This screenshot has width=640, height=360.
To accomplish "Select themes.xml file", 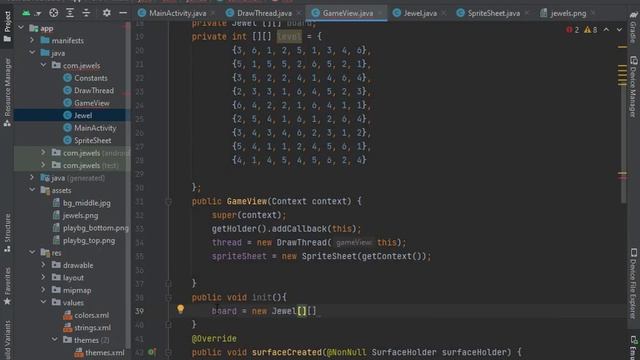I will pyautogui.click(x=100, y=352).
